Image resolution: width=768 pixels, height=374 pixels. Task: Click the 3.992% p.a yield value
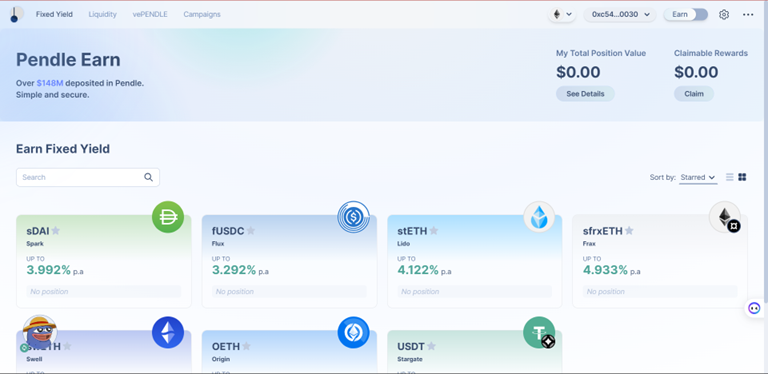tap(55, 270)
